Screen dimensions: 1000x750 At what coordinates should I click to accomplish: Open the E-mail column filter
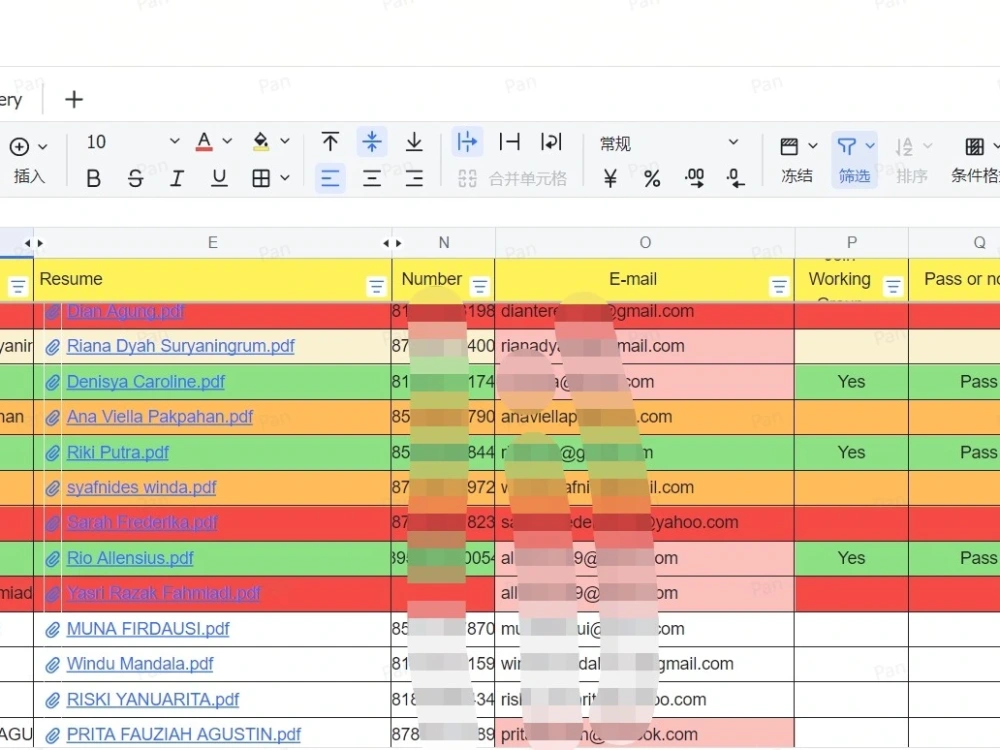click(779, 287)
